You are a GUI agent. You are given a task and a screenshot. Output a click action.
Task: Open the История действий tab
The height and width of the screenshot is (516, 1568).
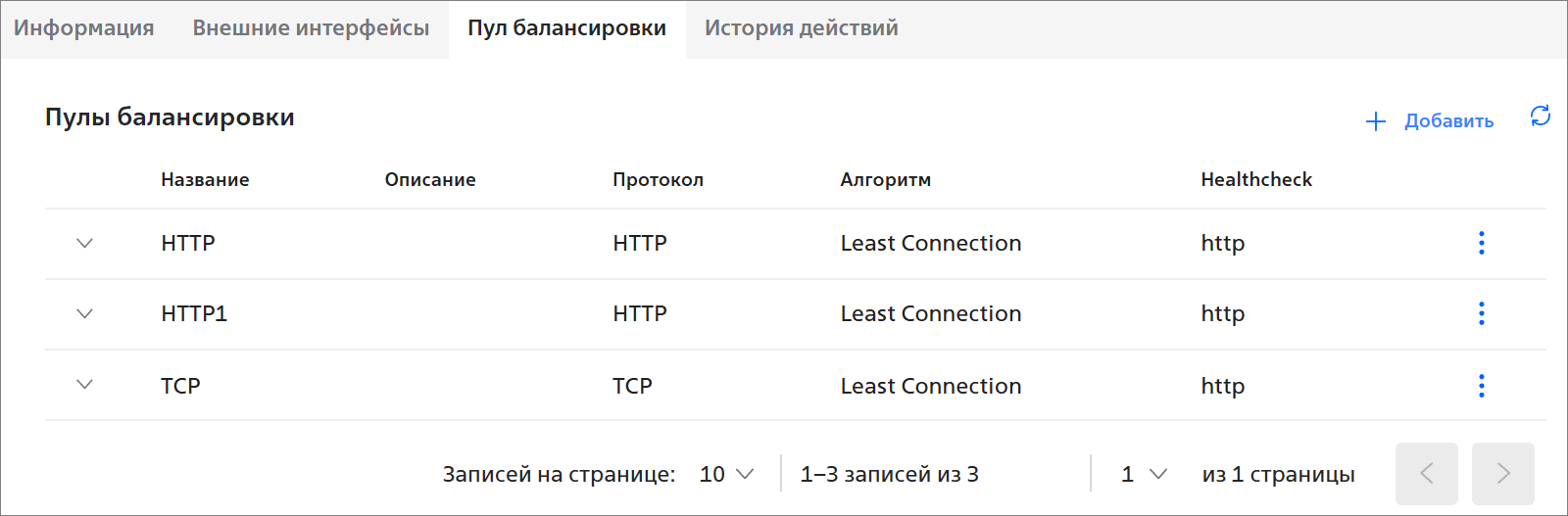tap(801, 28)
